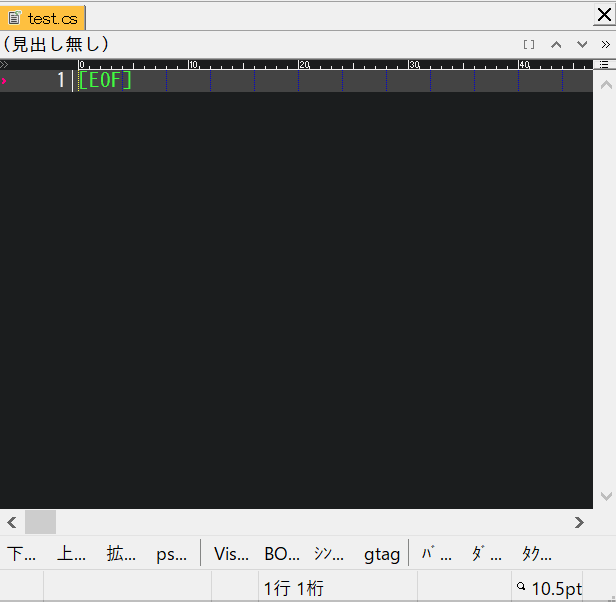Click the BO... toolbar button
Viewport: 616px width, 602px height.
(282, 554)
